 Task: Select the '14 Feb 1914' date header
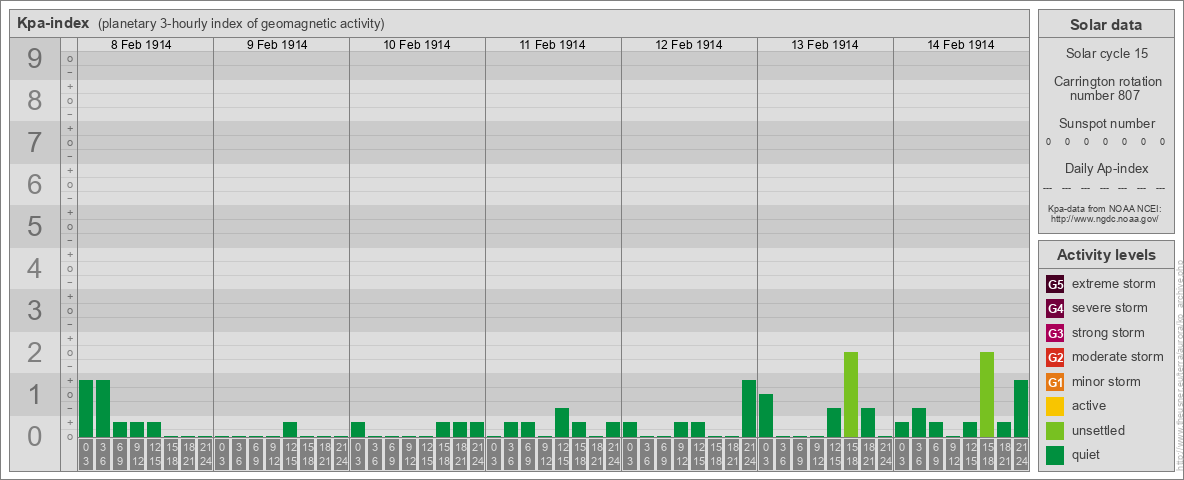tap(960, 45)
